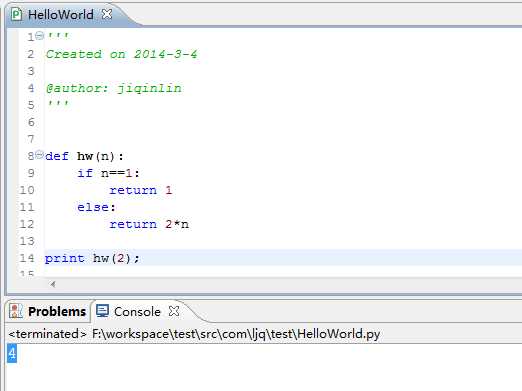Collapse the def hw(n) fold at line 8
Screen dimensions: 522x391
click(39, 155)
